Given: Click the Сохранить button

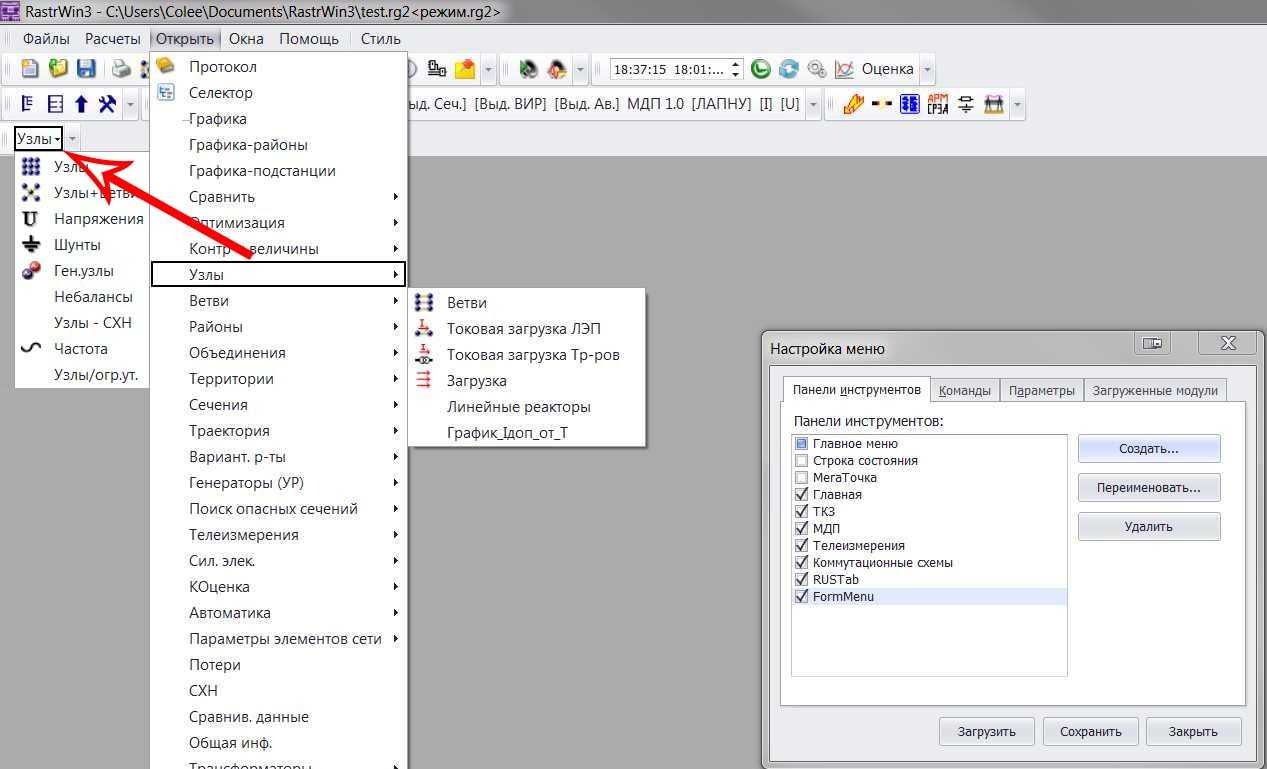Looking at the screenshot, I should [1090, 731].
